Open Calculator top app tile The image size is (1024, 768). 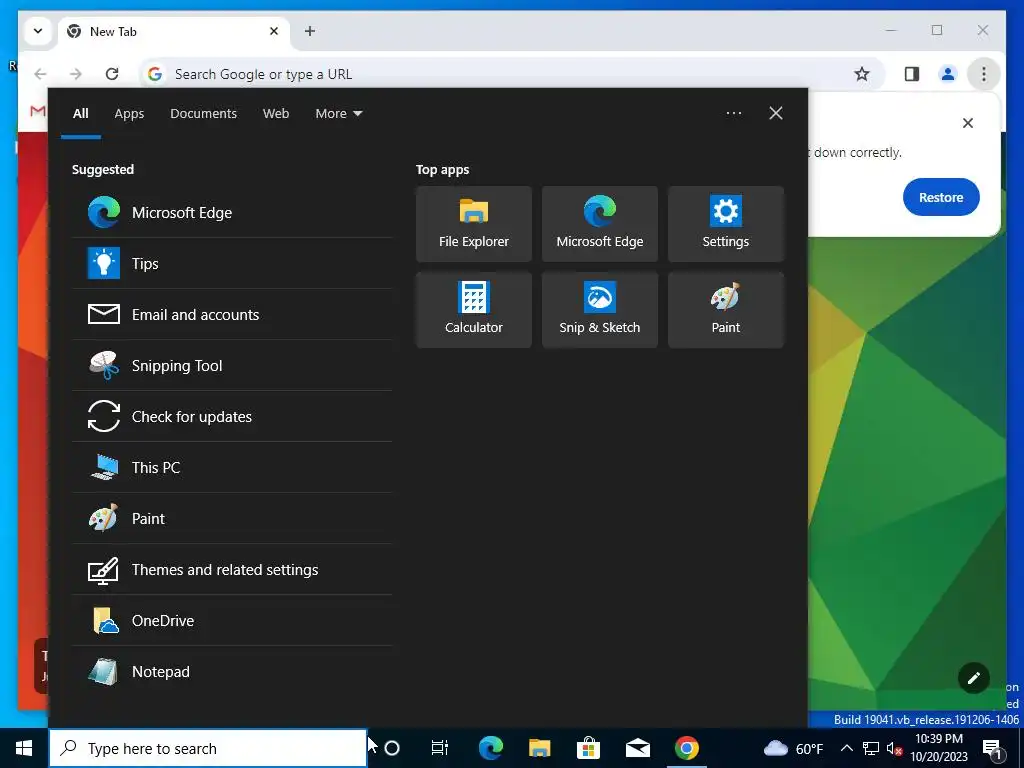(473, 310)
